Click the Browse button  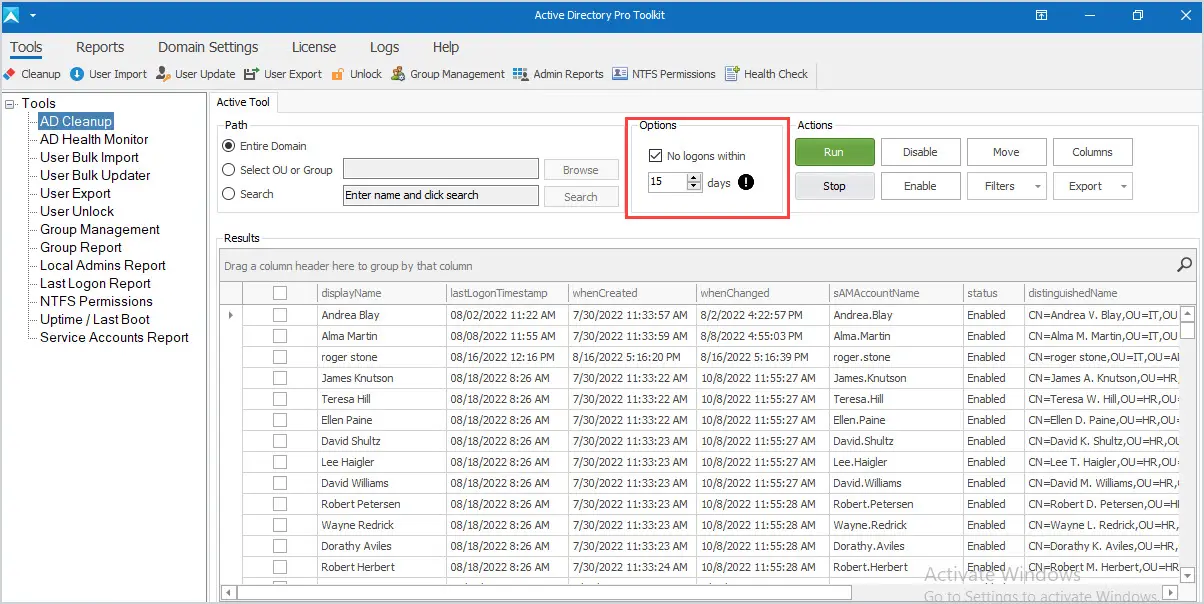pyautogui.click(x=581, y=170)
